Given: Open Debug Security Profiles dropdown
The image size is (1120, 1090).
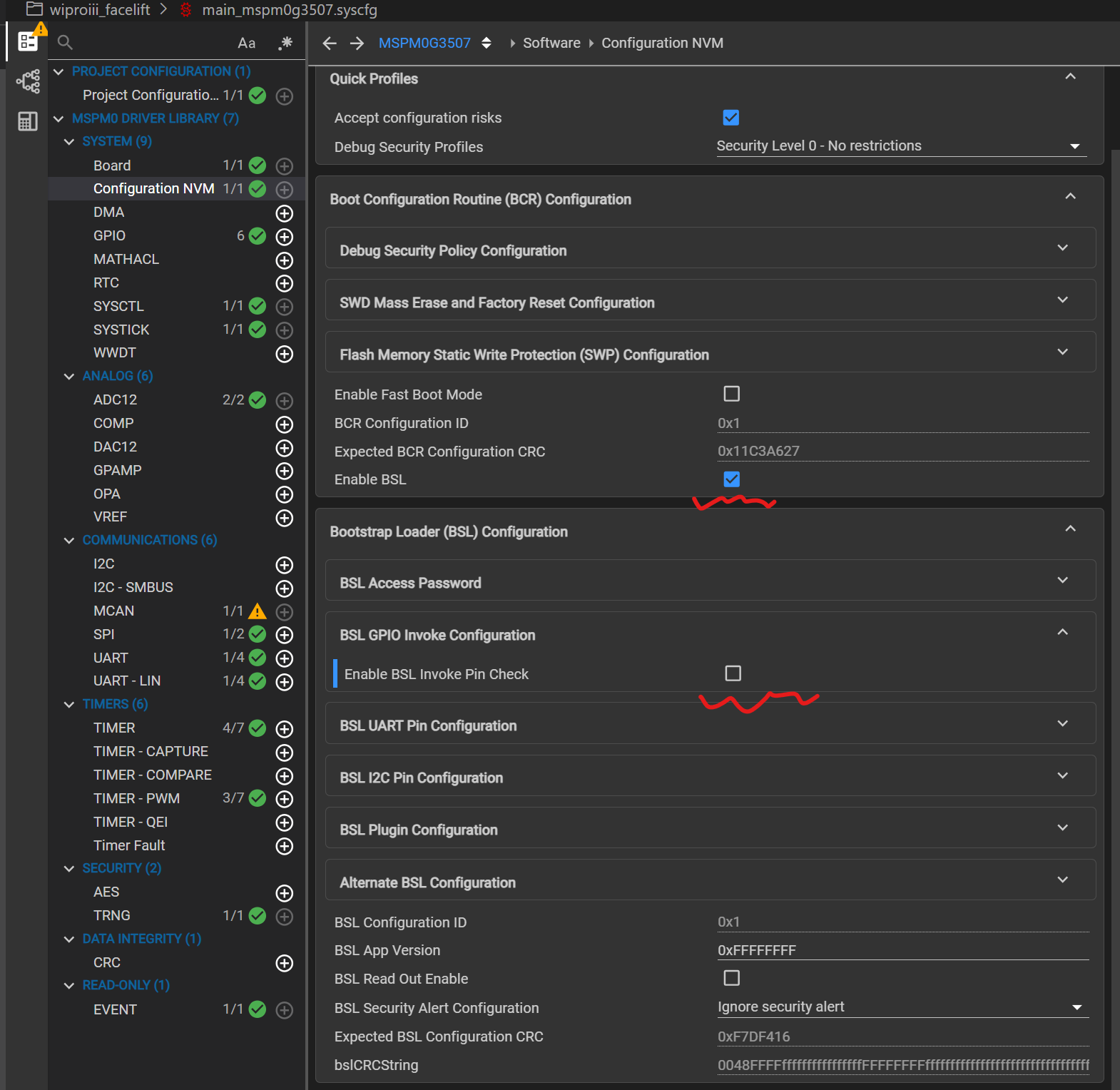Looking at the screenshot, I should [902, 146].
